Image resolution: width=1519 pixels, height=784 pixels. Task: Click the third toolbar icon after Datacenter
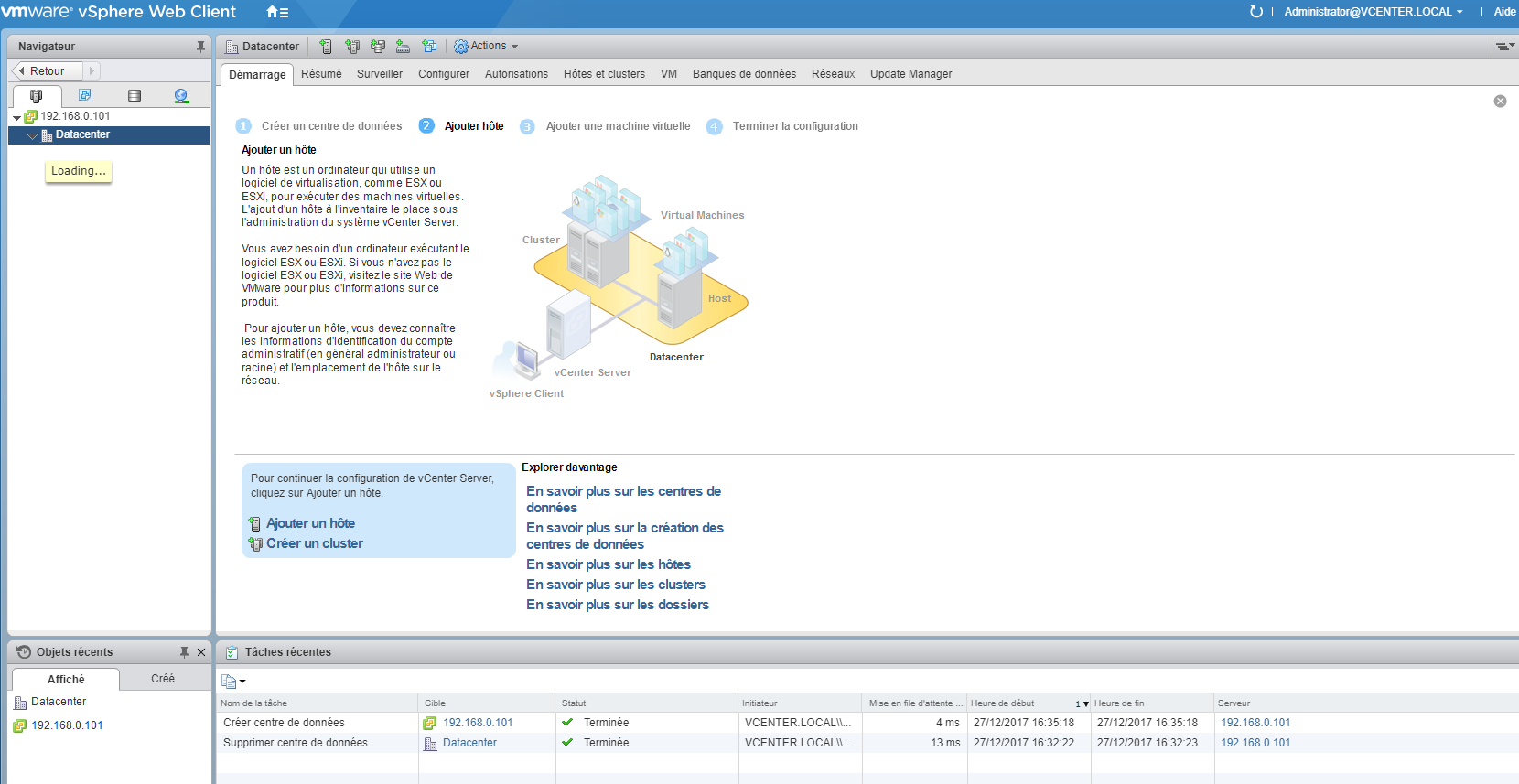pos(378,46)
